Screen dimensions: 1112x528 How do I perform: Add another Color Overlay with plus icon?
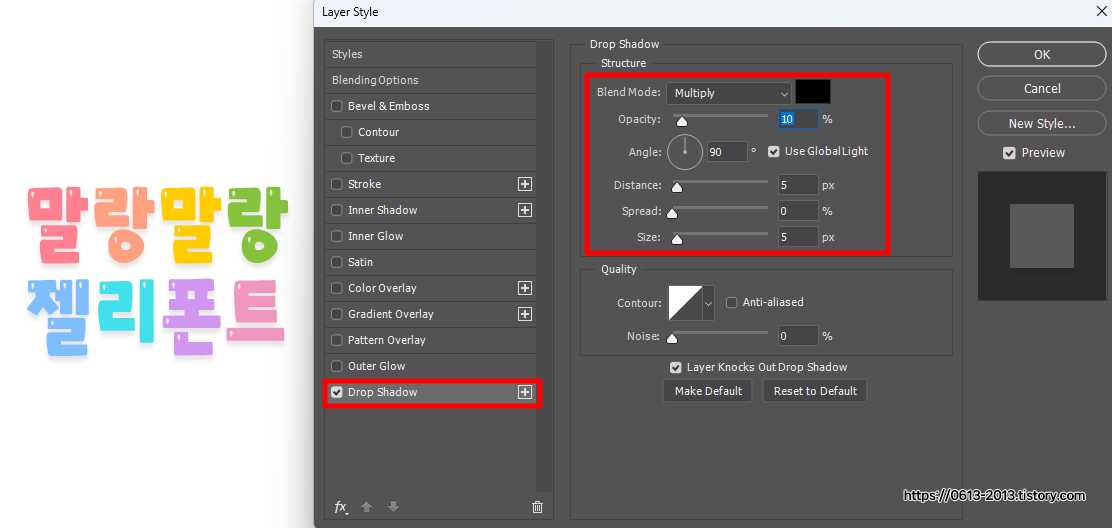point(525,288)
